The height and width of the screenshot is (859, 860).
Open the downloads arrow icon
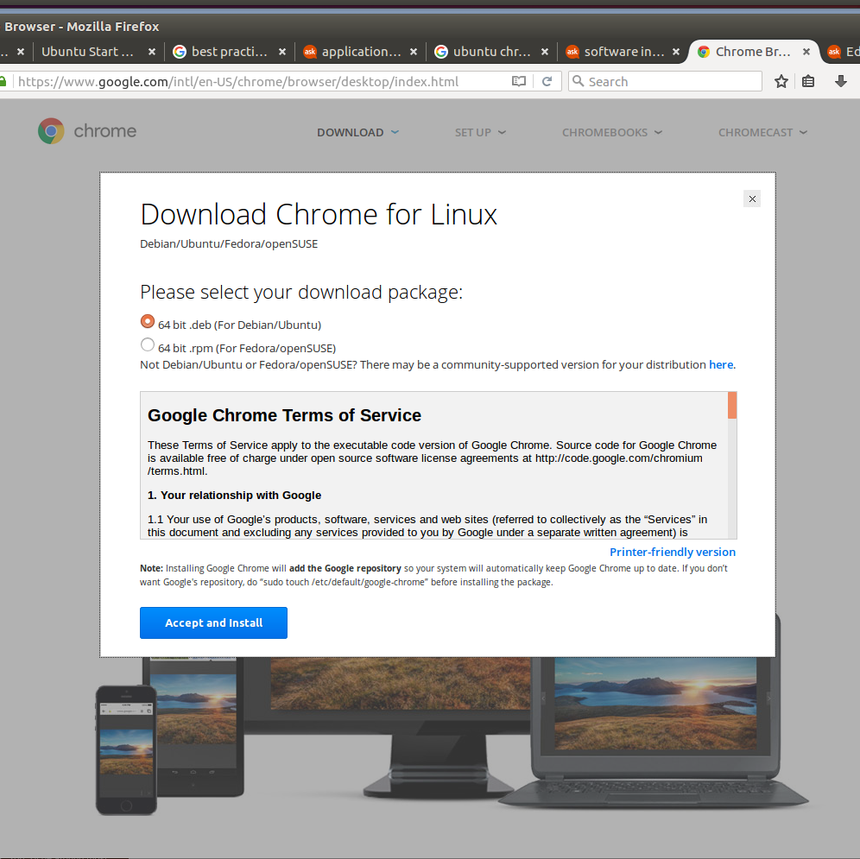coord(840,81)
